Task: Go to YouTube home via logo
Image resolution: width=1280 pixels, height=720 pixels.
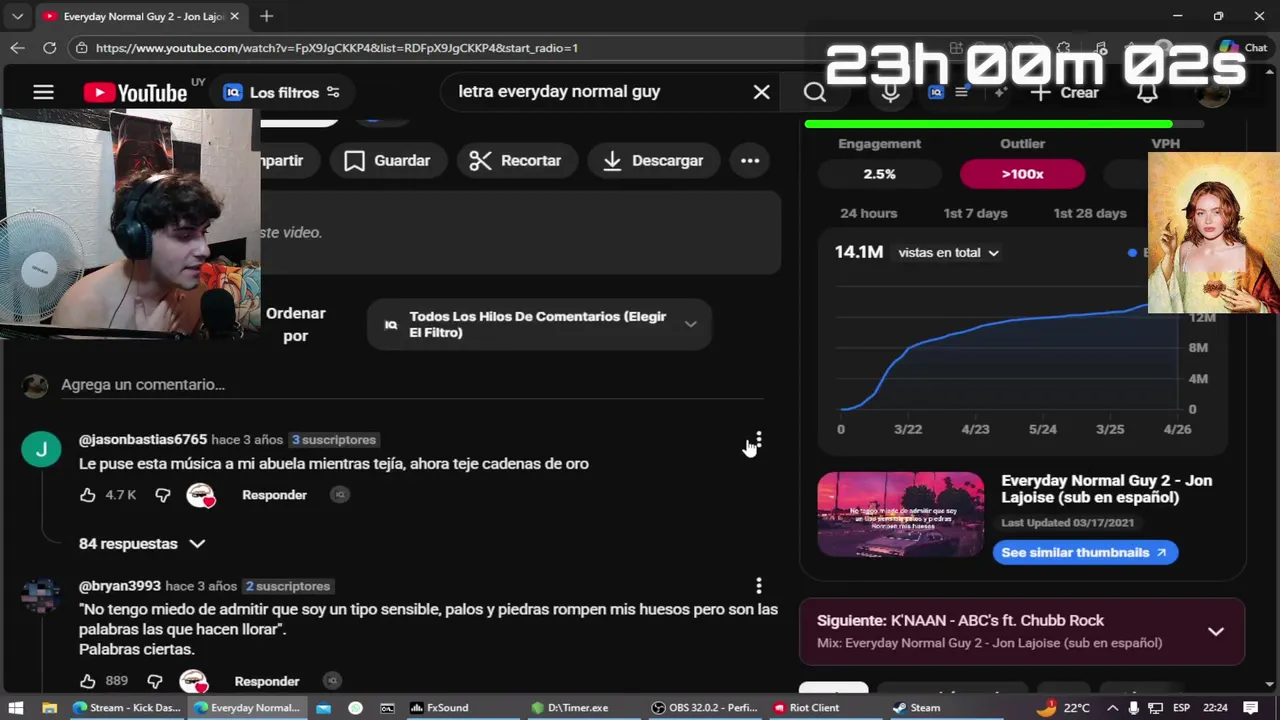Action: 136,92
